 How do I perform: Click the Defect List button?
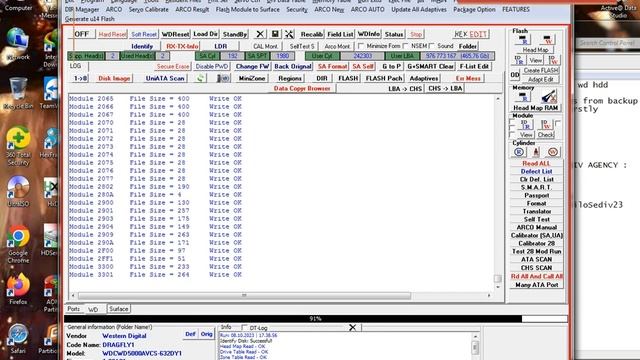click(x=536, y=171)
